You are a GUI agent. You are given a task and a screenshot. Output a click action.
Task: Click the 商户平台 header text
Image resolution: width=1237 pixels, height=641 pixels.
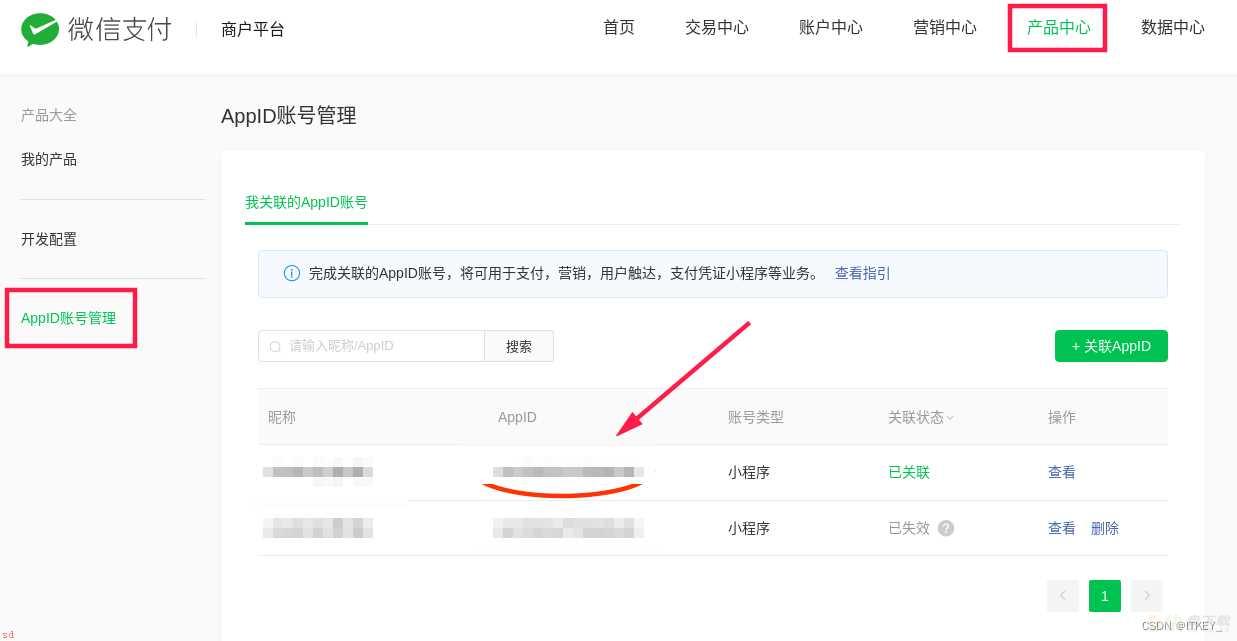point(253,29)
